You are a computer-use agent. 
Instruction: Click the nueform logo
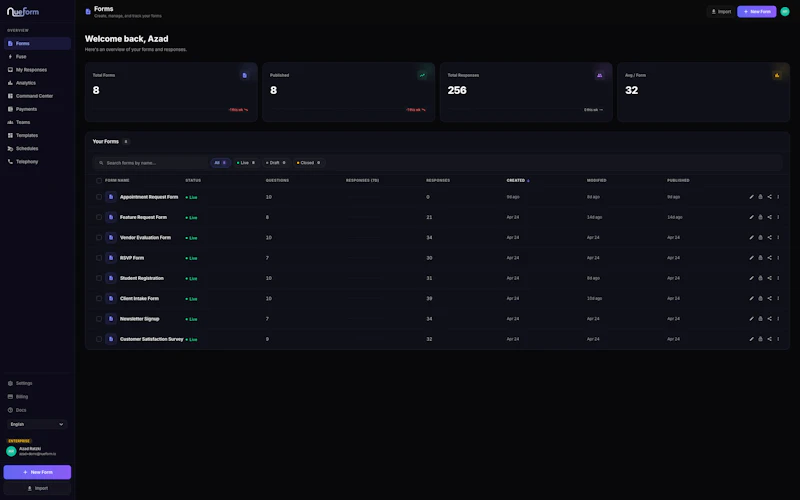point(22,11)
